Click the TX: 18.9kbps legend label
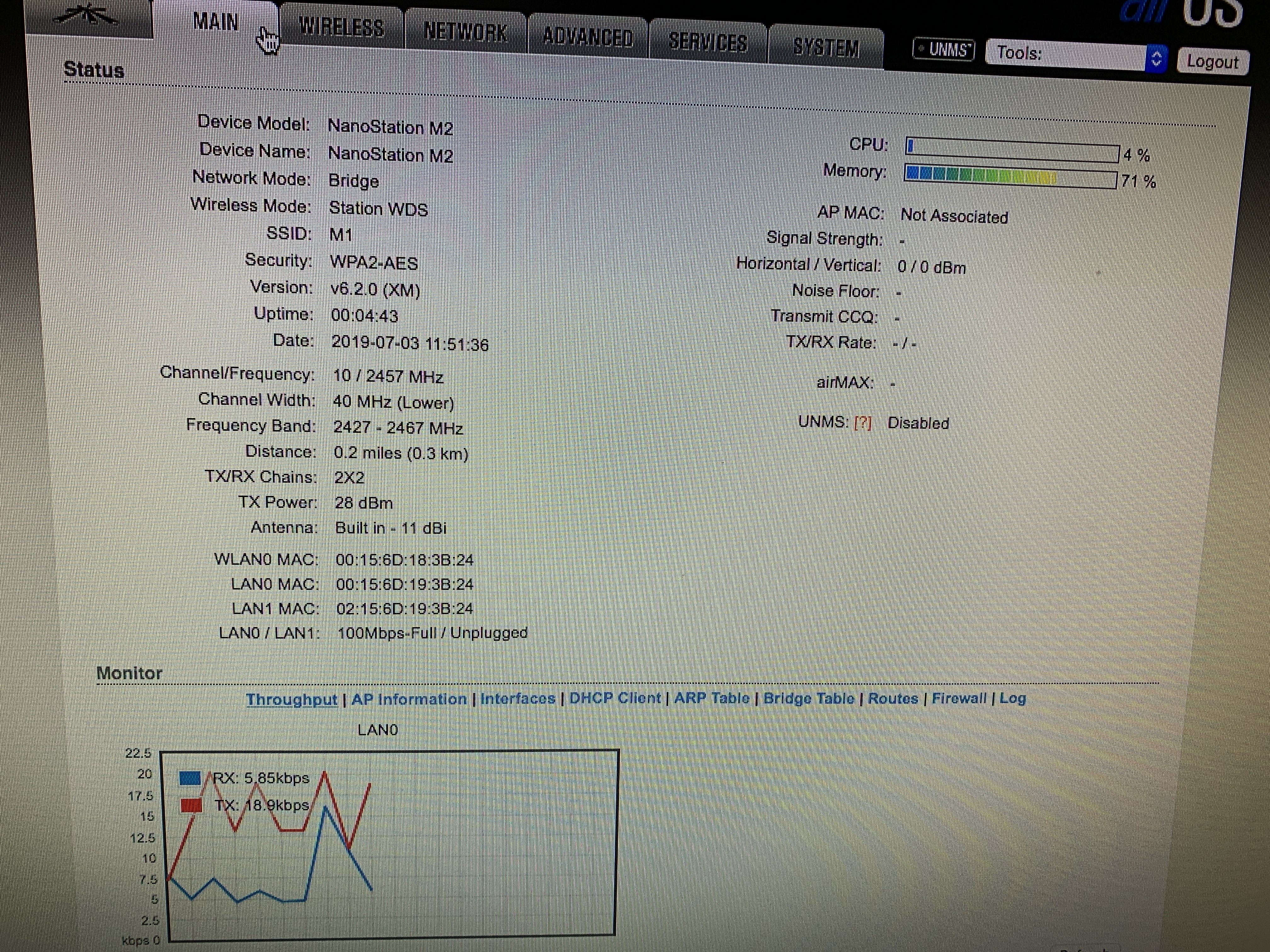The height and width of the screenshot is (952, 1270). click(x=262, y=805)
